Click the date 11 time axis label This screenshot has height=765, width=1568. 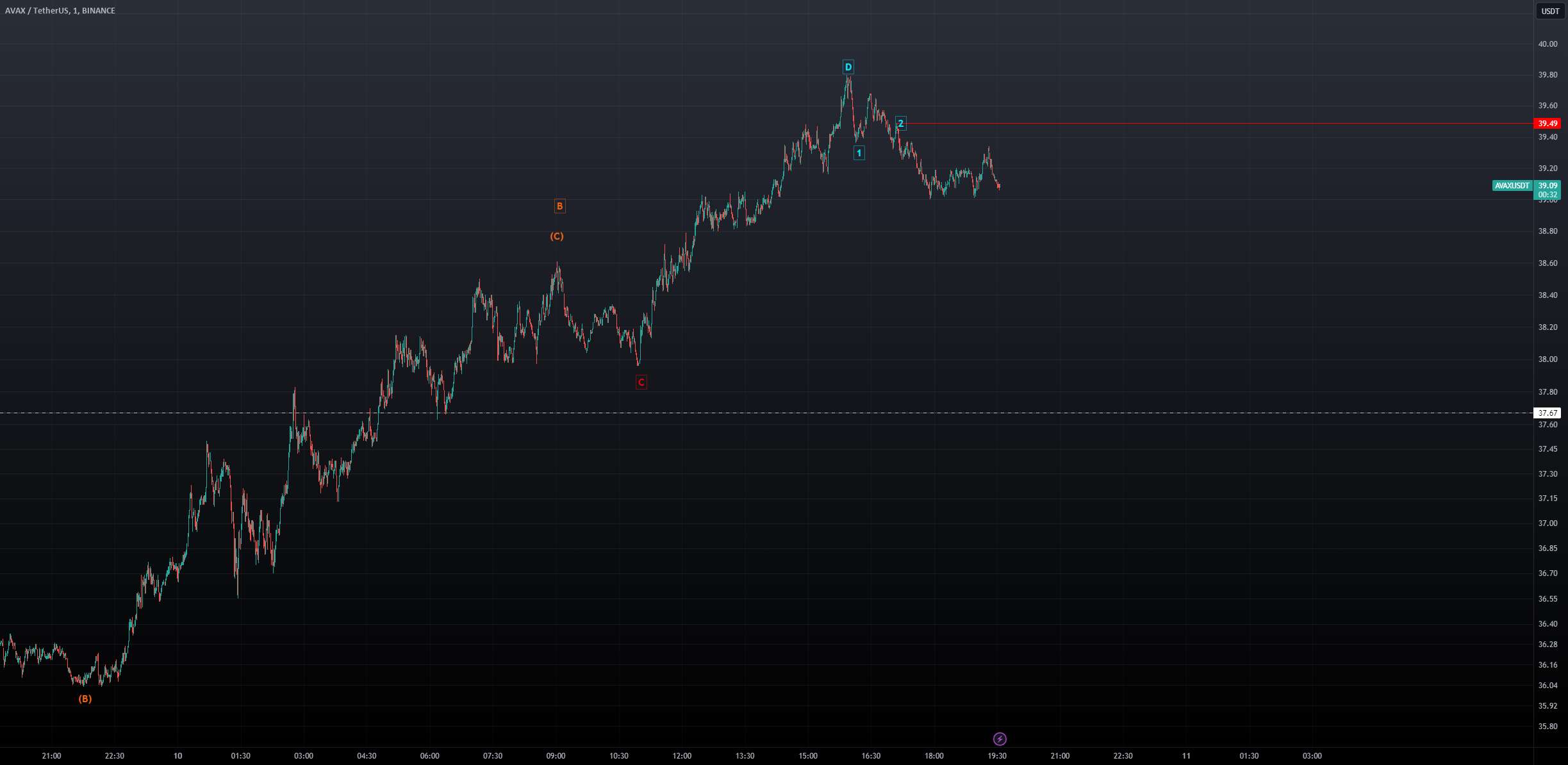1186,756
